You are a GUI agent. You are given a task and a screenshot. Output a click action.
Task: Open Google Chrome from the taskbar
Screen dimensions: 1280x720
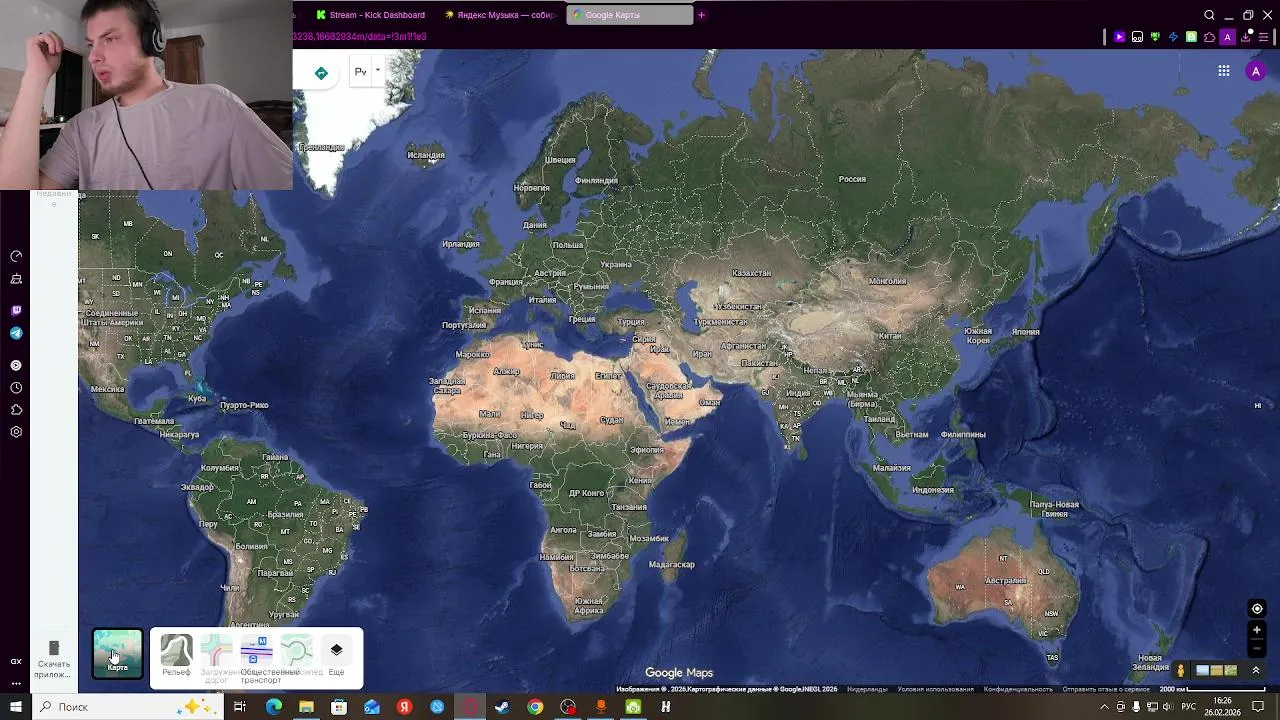click(x=536, y=707)
